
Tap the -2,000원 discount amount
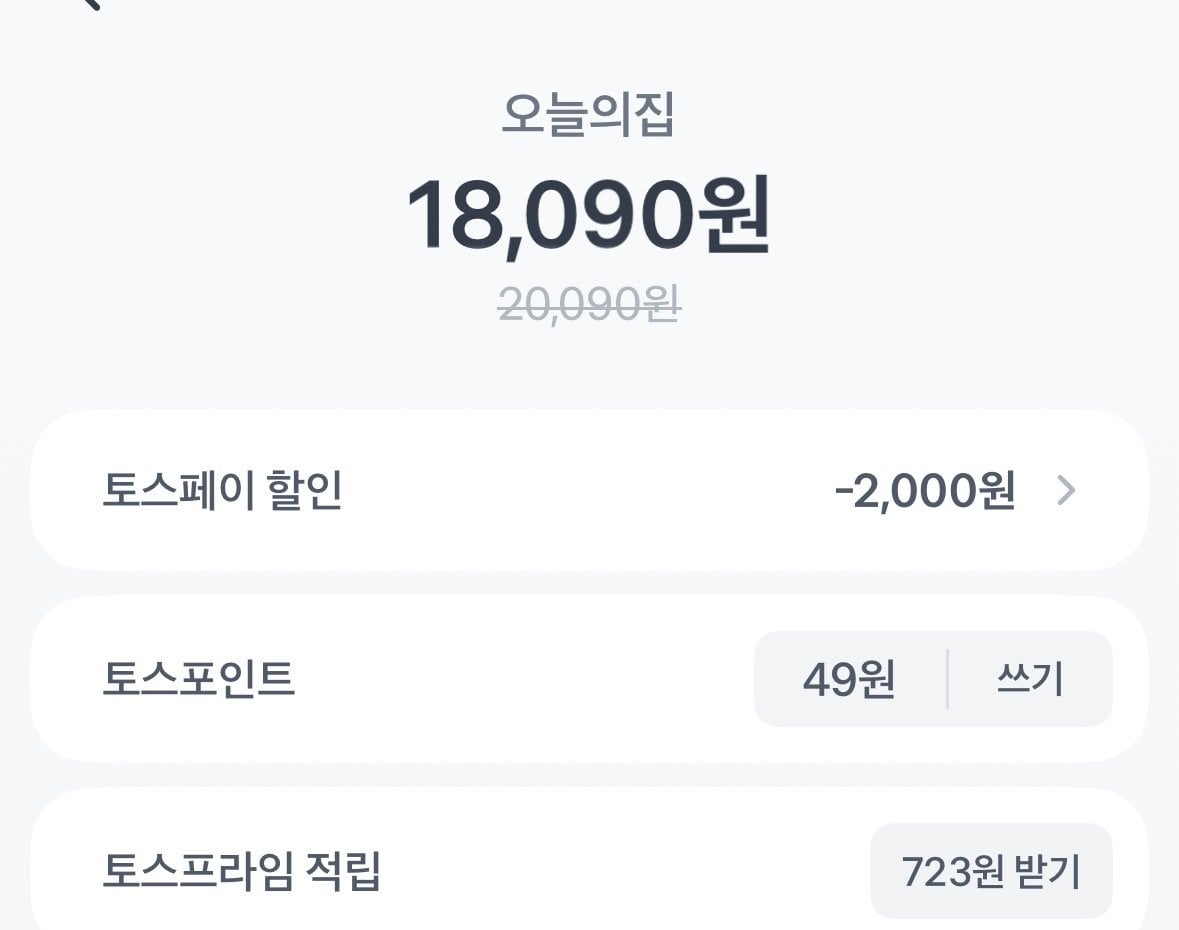925,490
